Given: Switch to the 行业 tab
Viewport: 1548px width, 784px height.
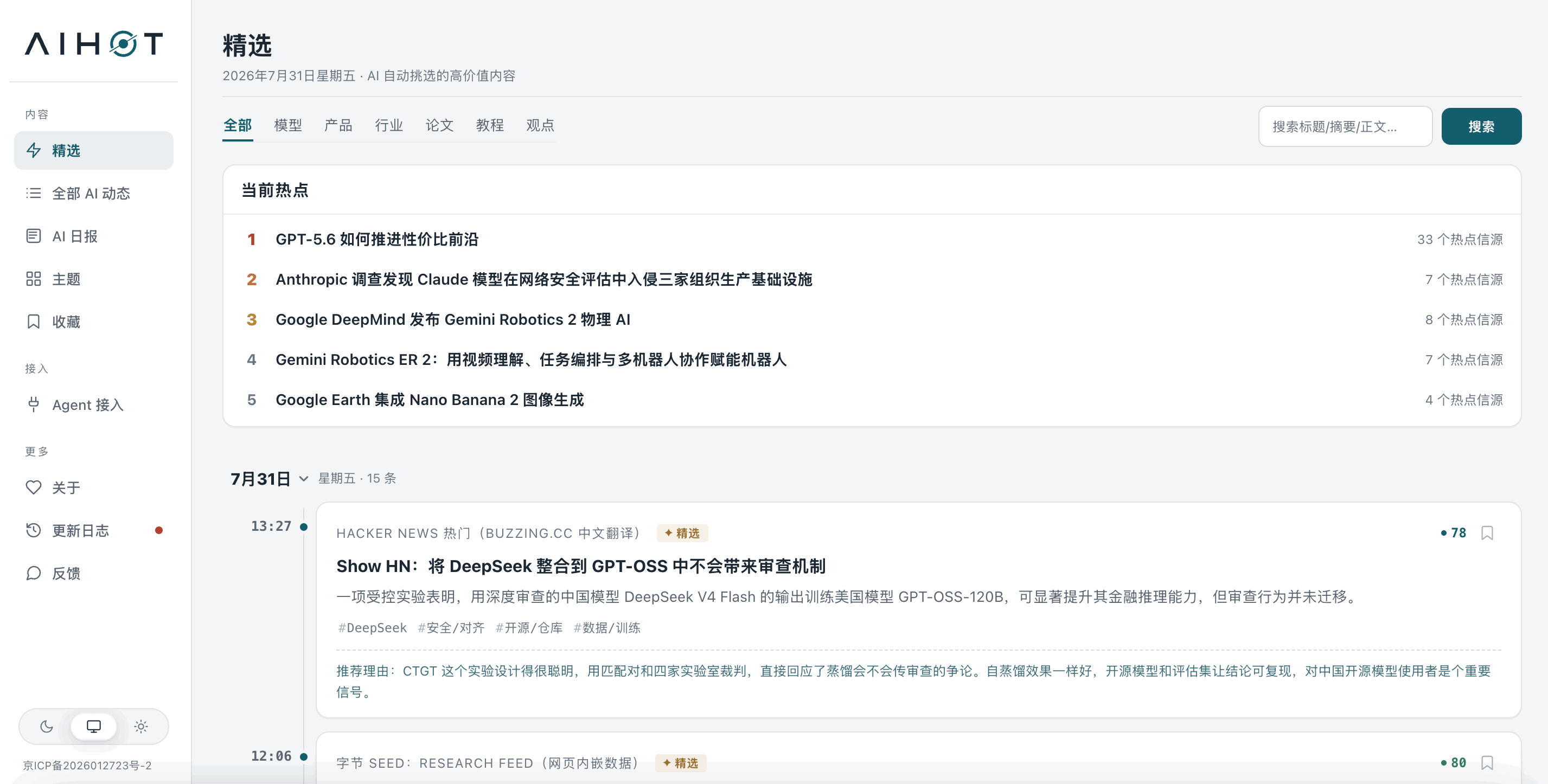Looking at the screenshot, I should pyautogui.click(x=389, y=125).
